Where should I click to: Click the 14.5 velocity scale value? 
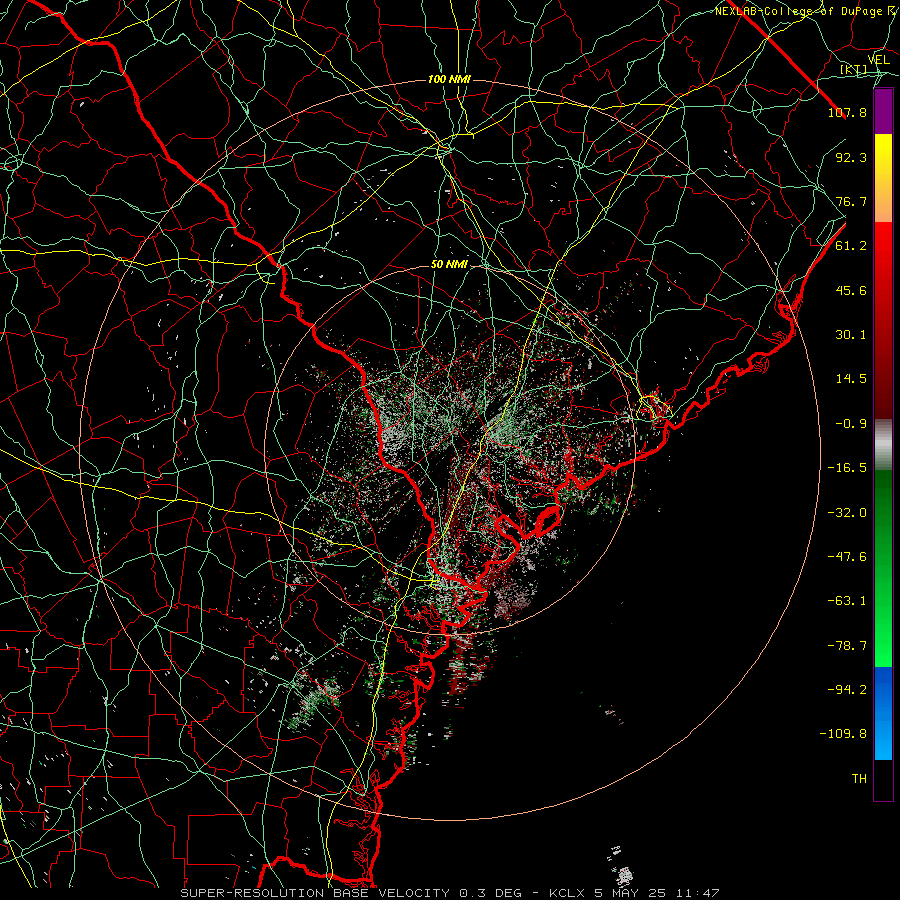click(851, 379)
